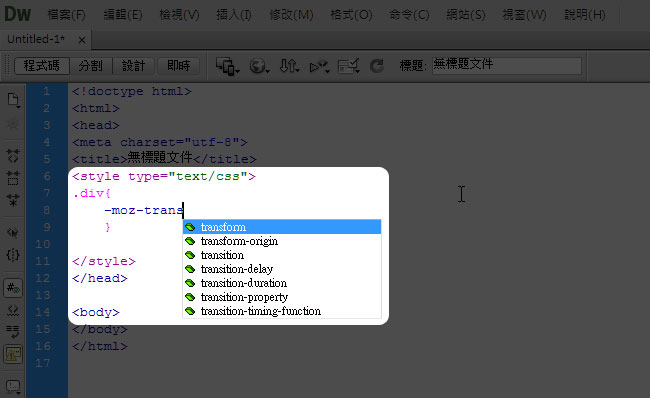Open the 檢視(V) menu

pos(179,15)
